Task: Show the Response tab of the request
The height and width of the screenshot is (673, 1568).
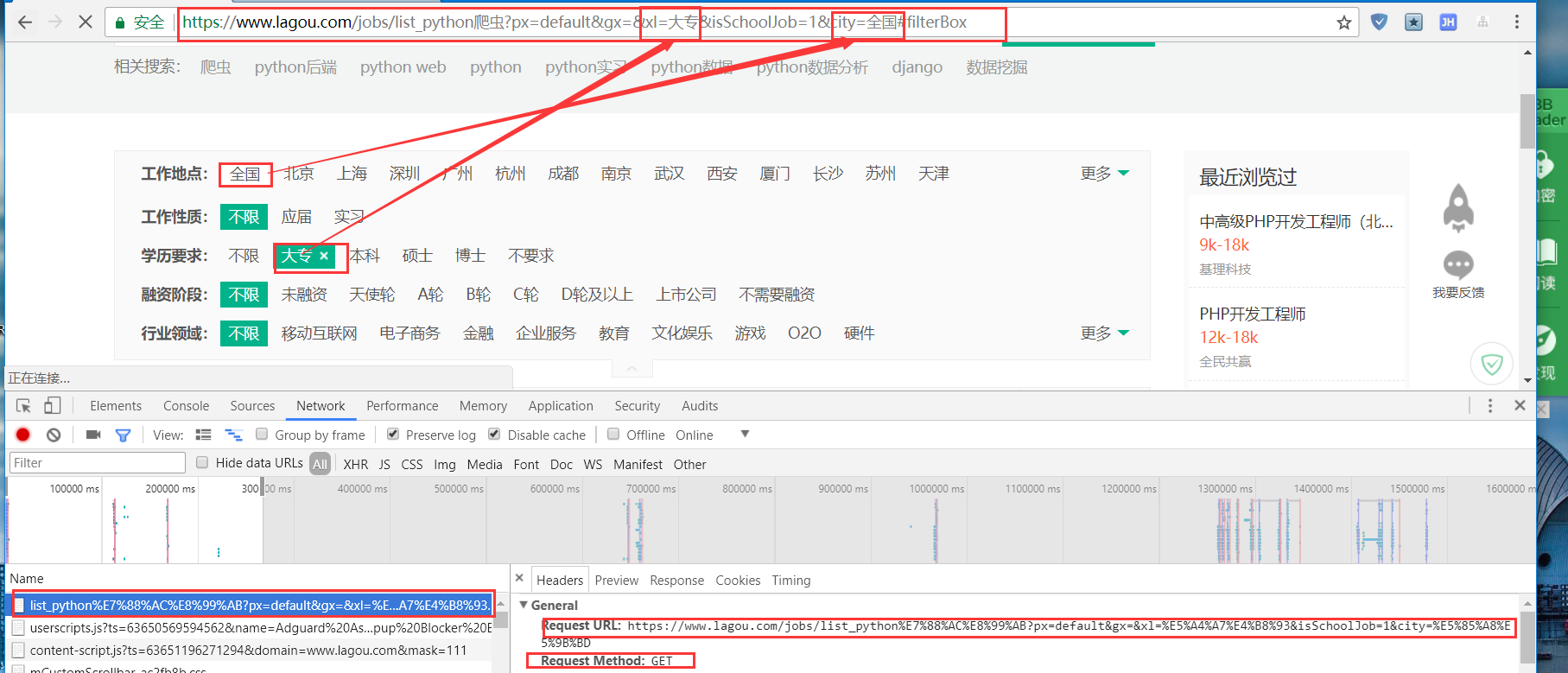Action: pyautogui.click(x=677, y=581)
